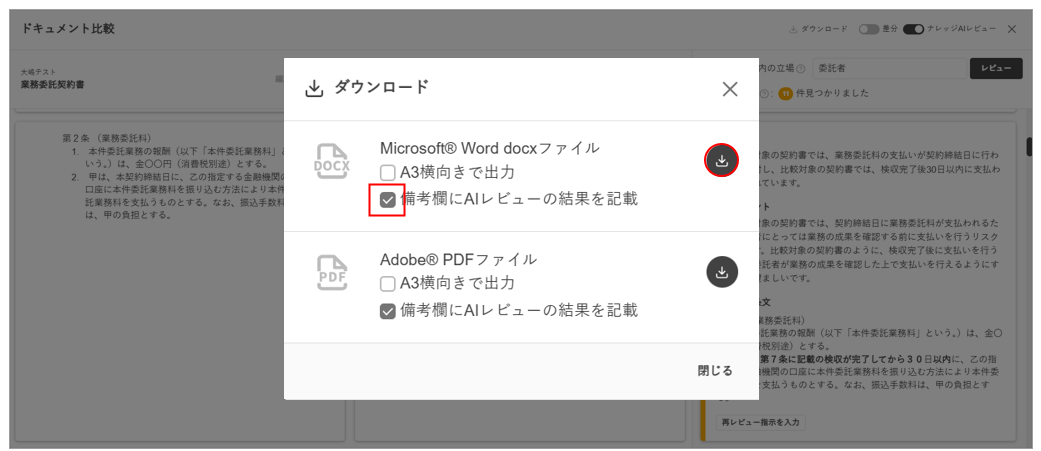The image size is (1041, 451).
Task: Click the black レビュー button
Action: [x=995, y=68]
